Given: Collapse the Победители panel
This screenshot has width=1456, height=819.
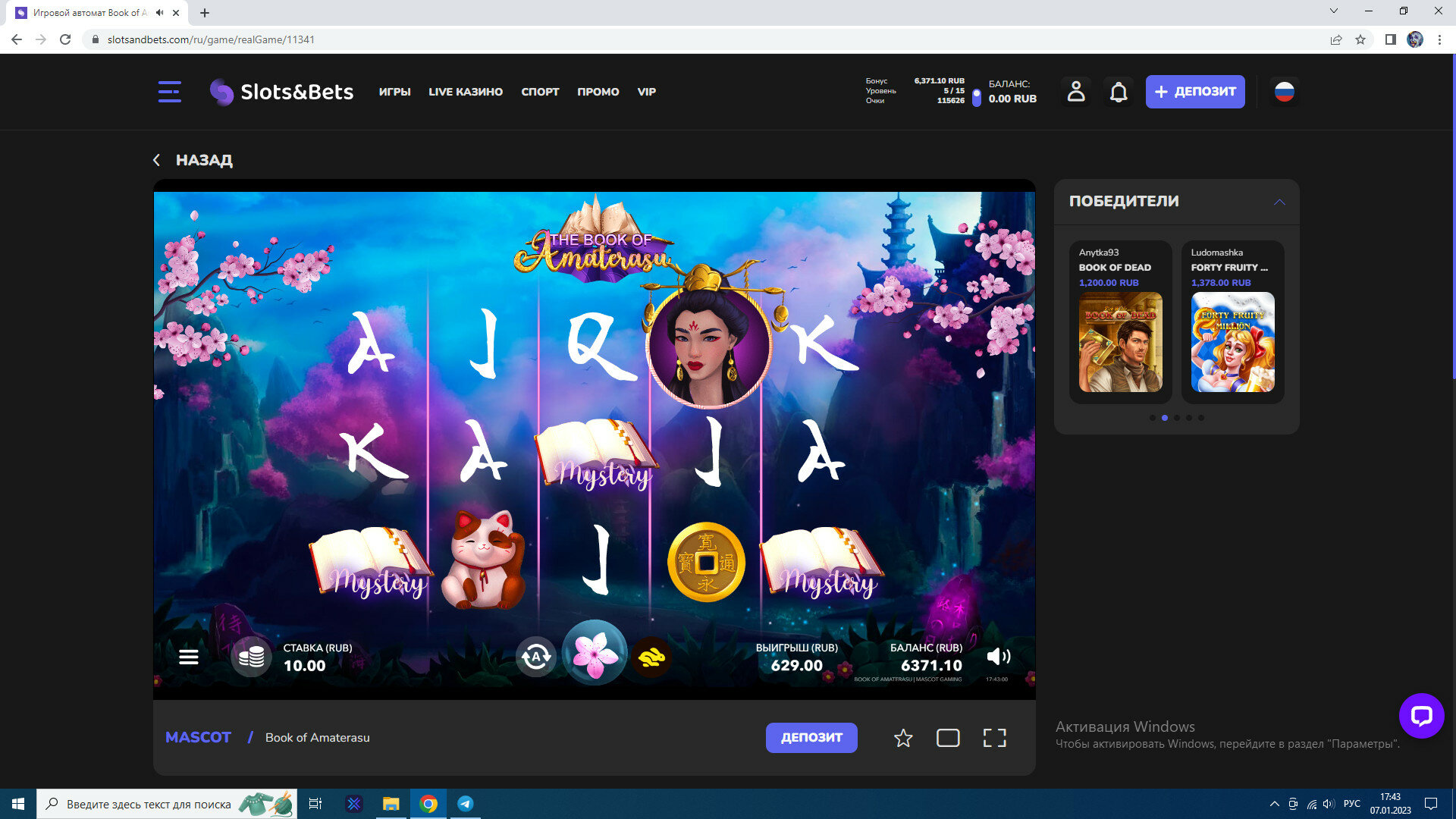Looking at the screenshot, I should (1279, 202).
